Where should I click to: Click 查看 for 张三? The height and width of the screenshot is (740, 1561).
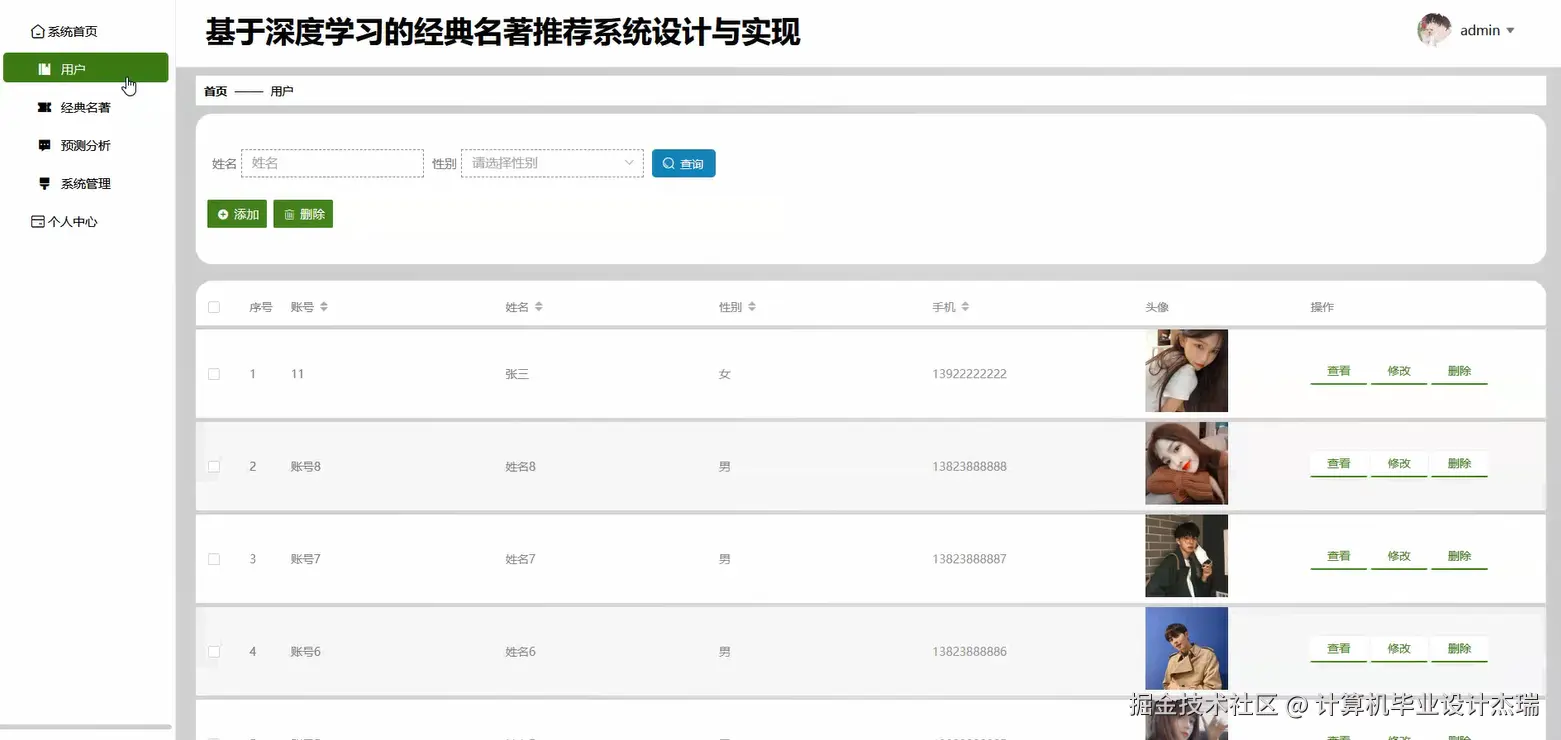1338,371
